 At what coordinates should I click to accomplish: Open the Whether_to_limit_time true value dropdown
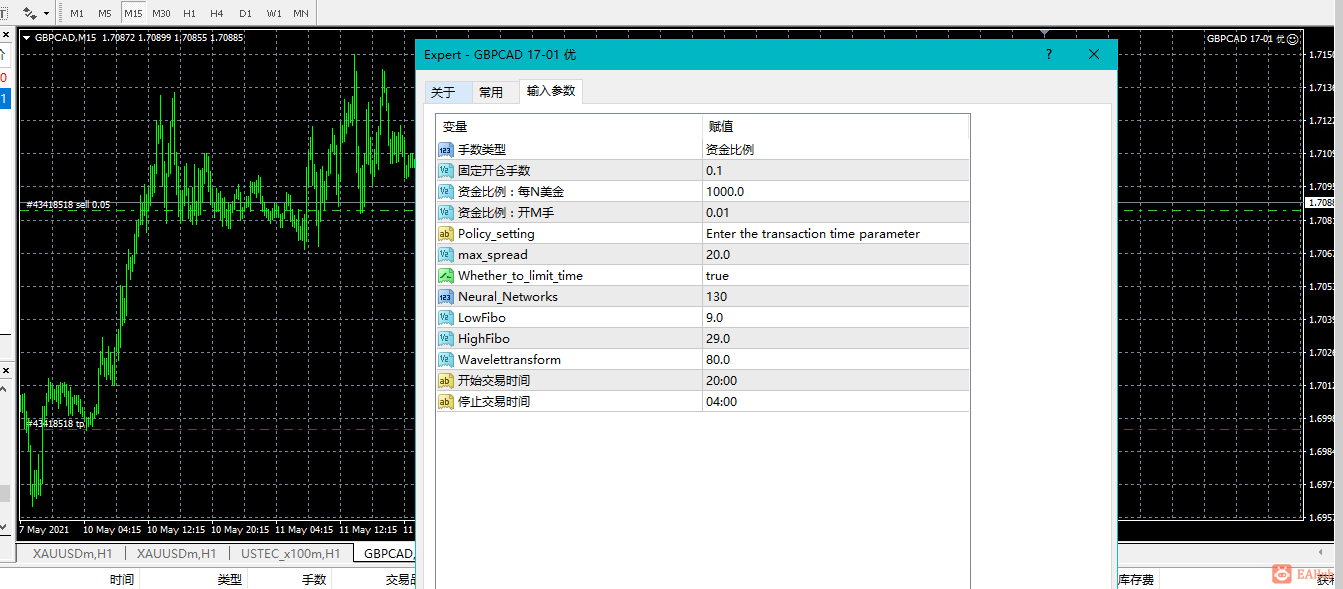[x=836, y=276]
